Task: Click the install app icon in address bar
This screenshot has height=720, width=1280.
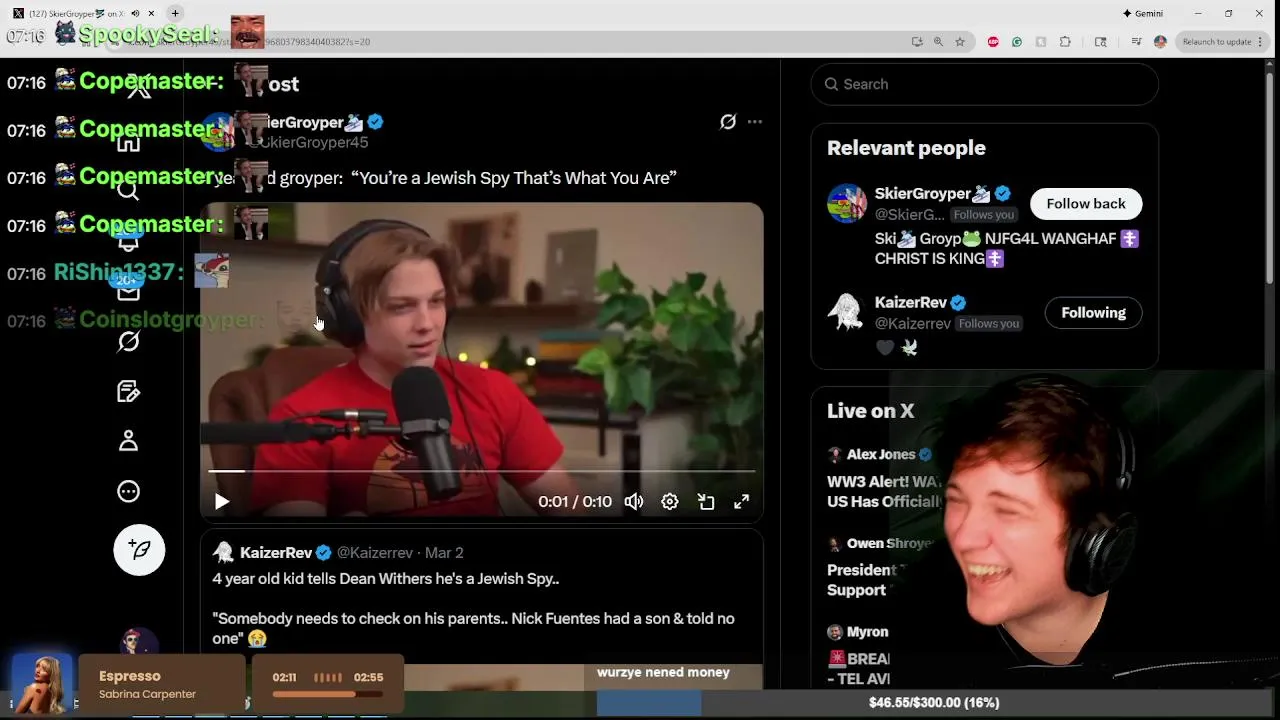Action: coord(917,42)
